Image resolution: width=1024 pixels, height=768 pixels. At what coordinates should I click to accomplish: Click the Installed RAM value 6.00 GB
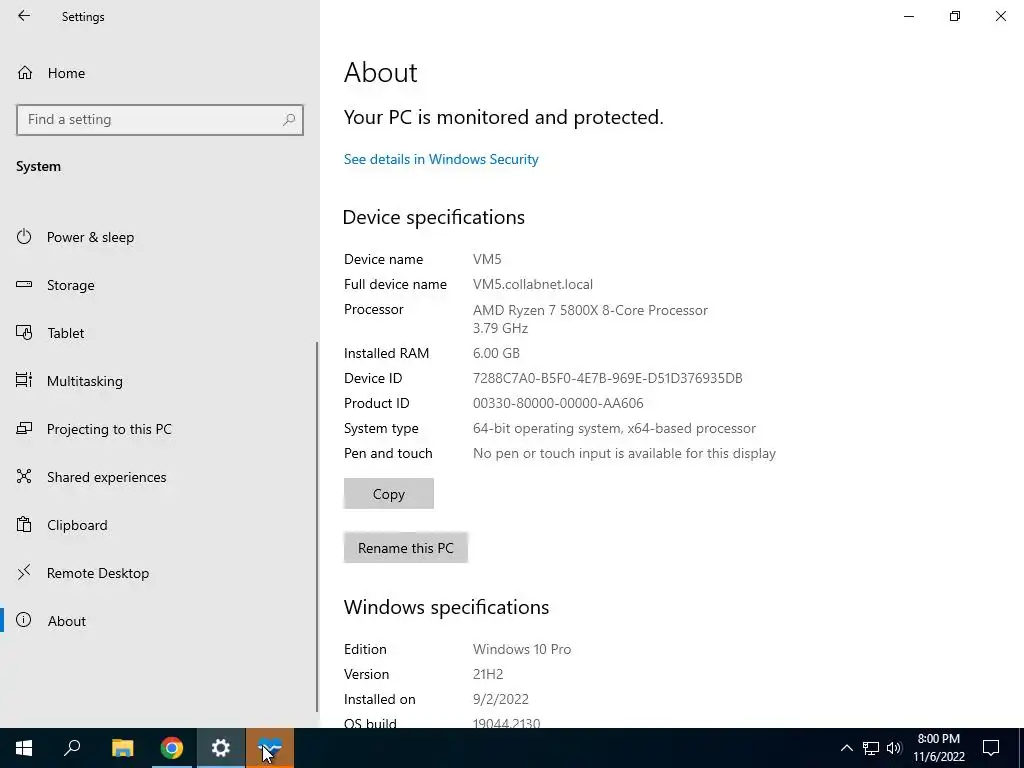point(496,353)
